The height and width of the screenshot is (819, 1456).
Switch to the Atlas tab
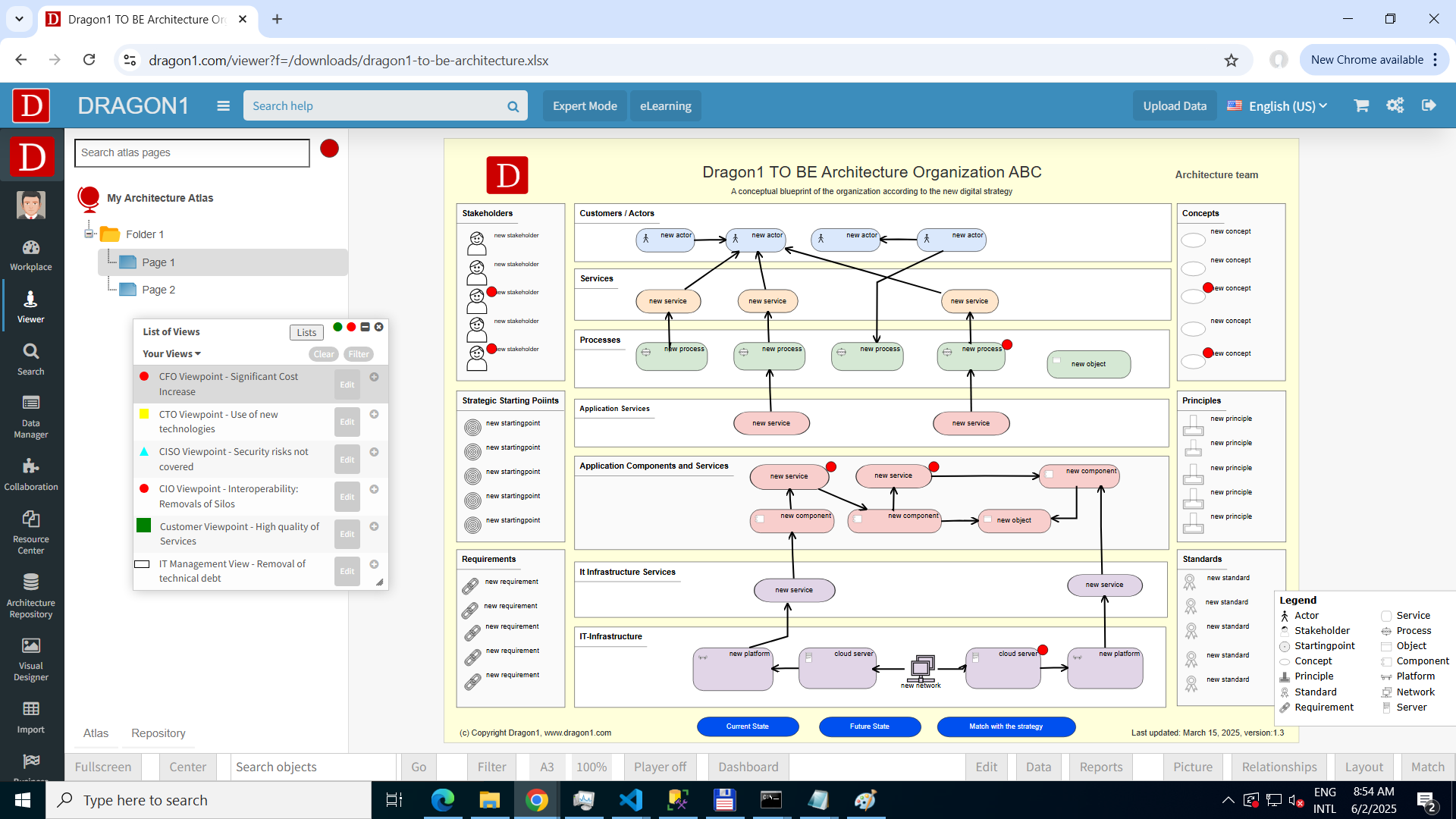[x=96, y=733]
